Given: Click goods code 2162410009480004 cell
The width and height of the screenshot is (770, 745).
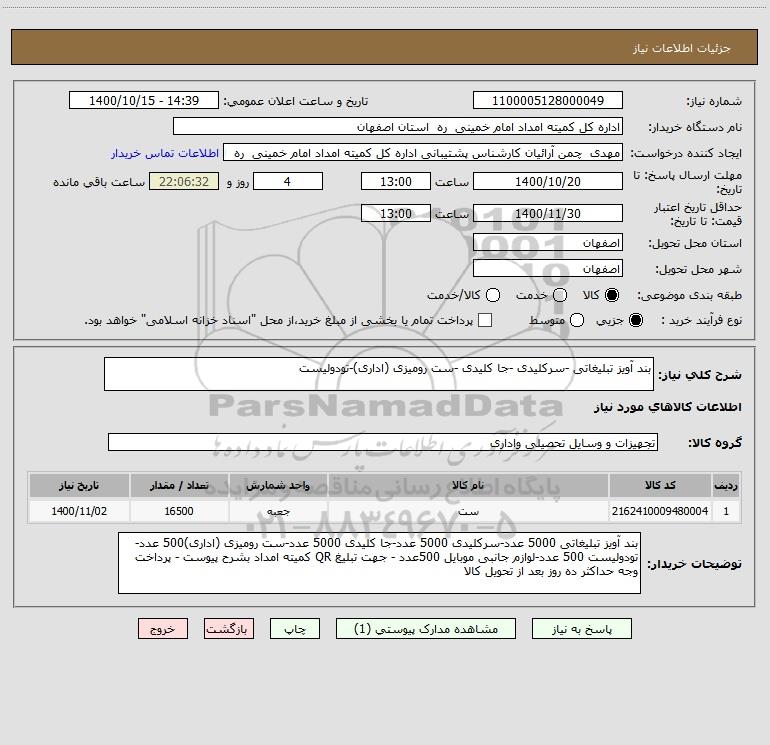Looking at the screenshot, I should 660,511.
